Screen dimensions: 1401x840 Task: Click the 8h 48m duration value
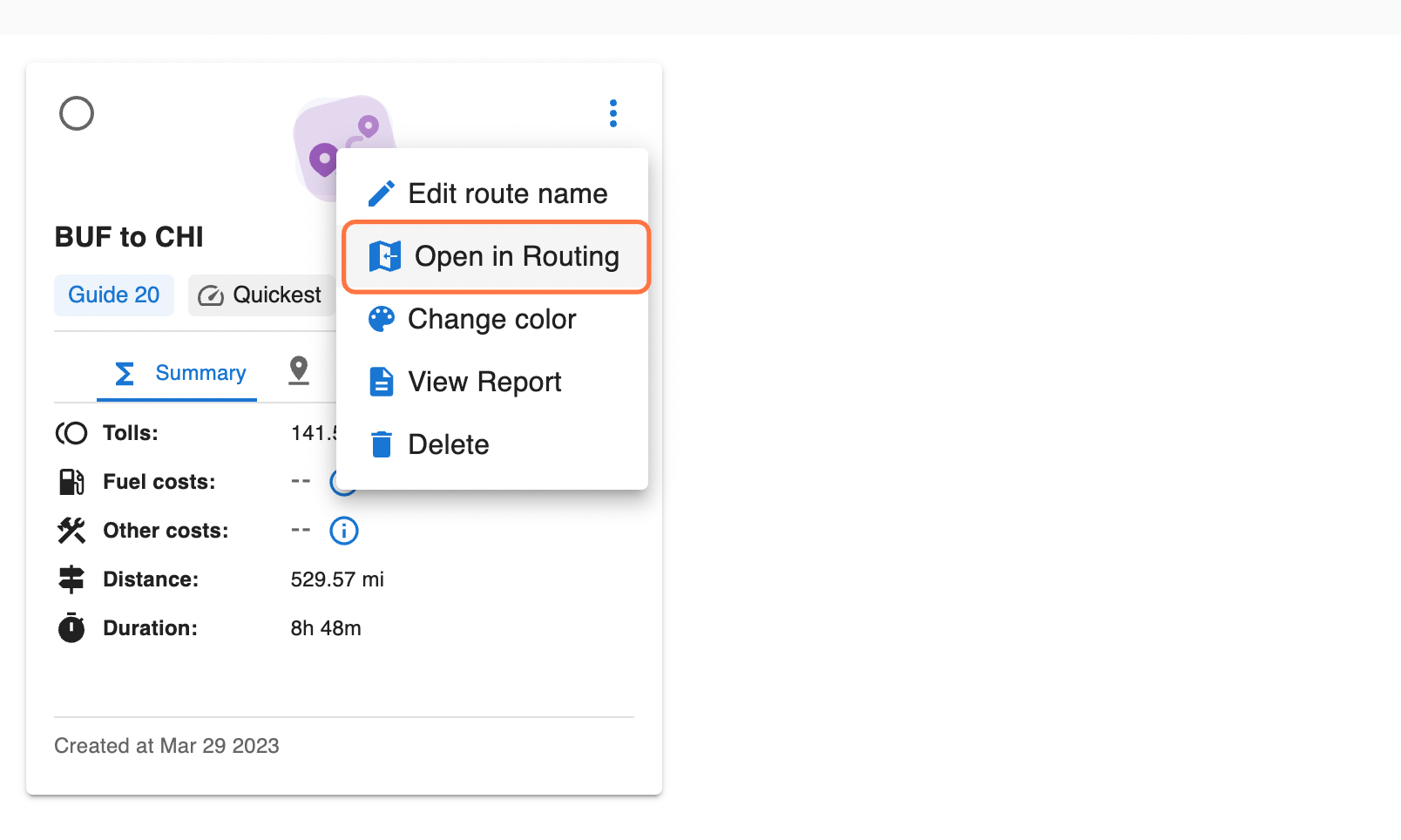click(x=326, y=628)
